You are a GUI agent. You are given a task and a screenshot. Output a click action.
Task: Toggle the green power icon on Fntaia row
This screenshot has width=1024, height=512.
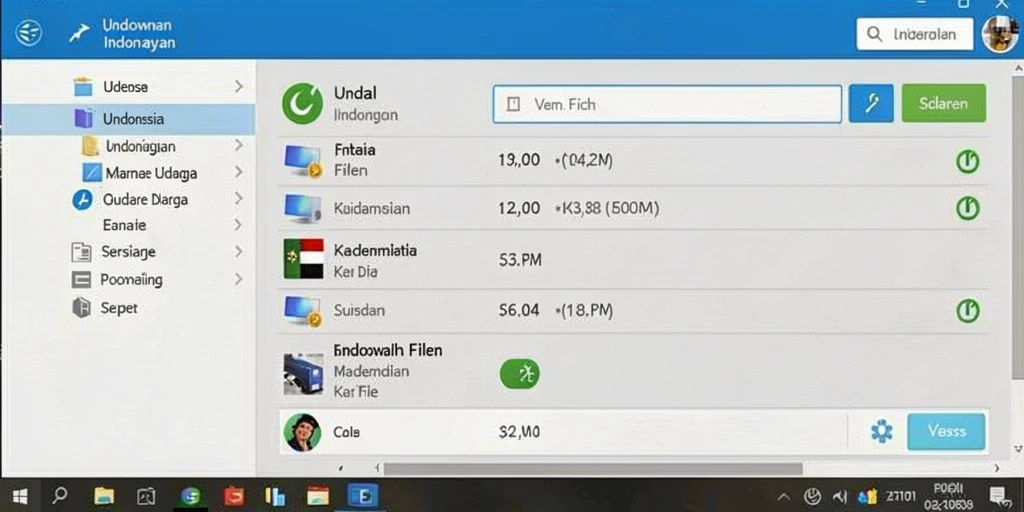(x=967, y=161)
